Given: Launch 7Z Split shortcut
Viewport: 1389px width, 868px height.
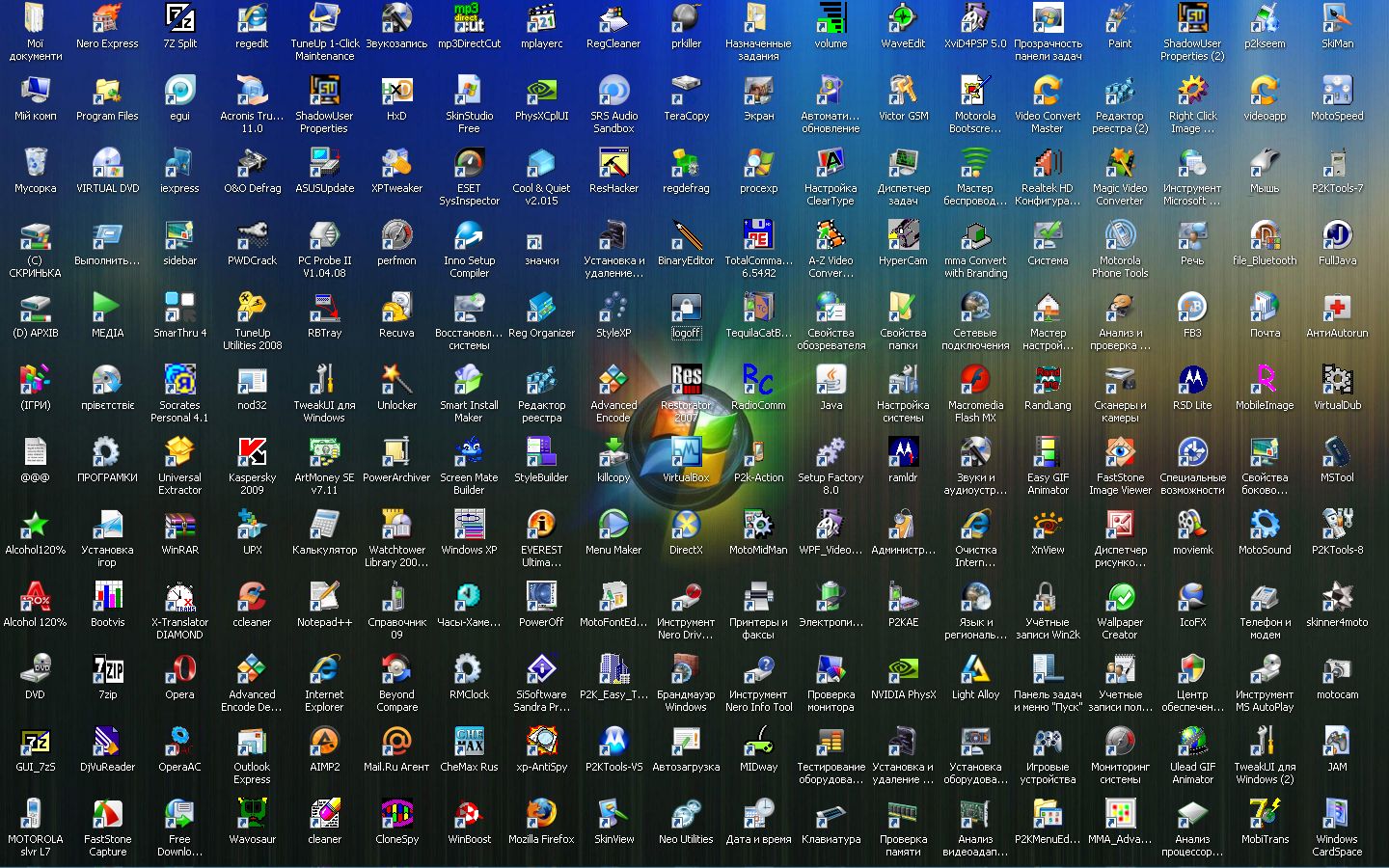Looking at the screenshot, I should coord(179,17).
